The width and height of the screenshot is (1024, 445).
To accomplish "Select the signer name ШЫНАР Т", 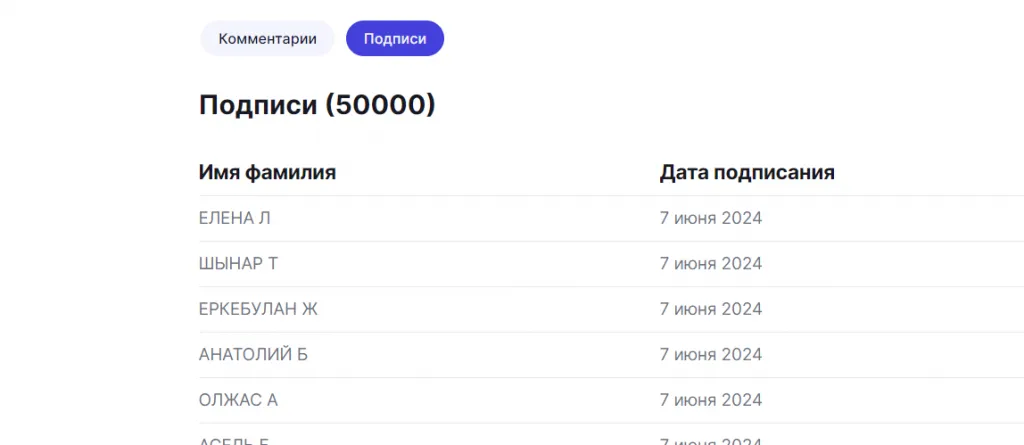I will point(238,264).
